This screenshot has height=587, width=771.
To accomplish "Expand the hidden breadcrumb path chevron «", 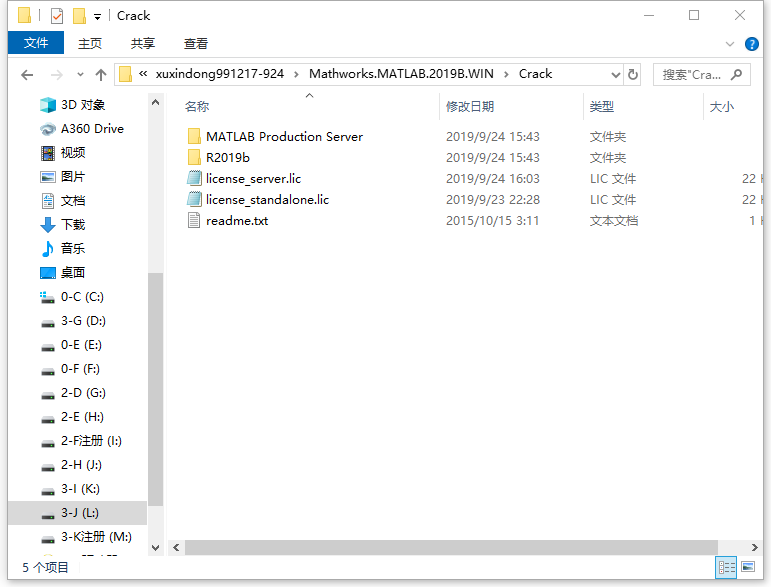I will [143, 74].
